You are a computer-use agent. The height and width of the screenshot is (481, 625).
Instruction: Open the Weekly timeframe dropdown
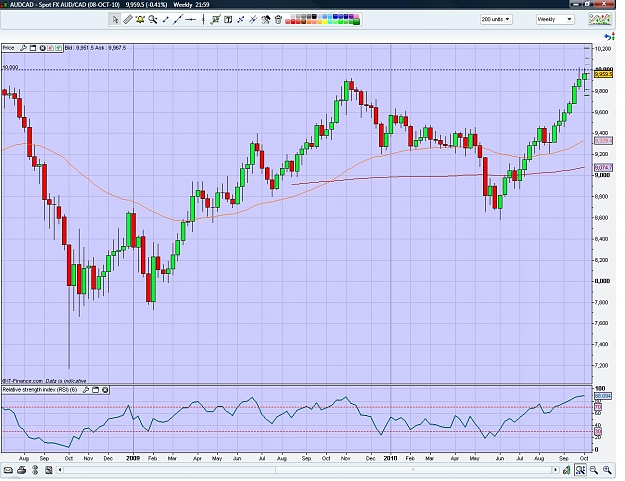click(555, 19)
